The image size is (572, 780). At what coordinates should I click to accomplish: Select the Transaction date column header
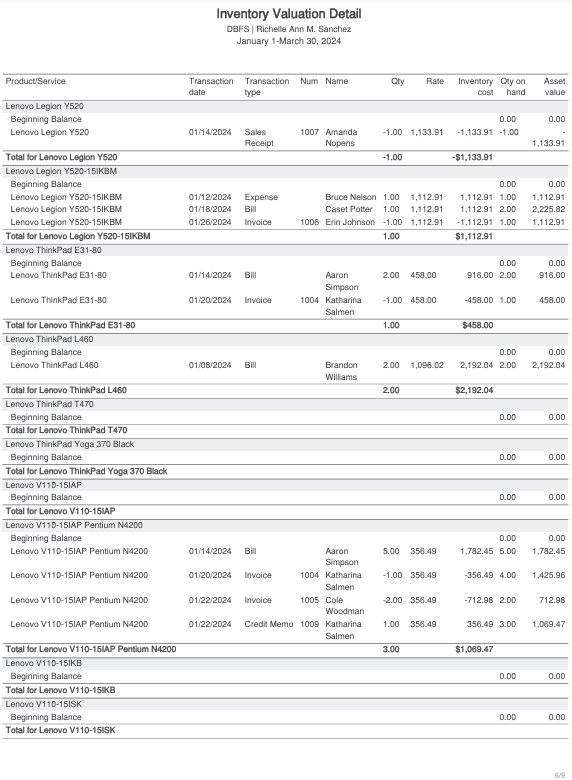pyautogui.click(x=211, y=87)
